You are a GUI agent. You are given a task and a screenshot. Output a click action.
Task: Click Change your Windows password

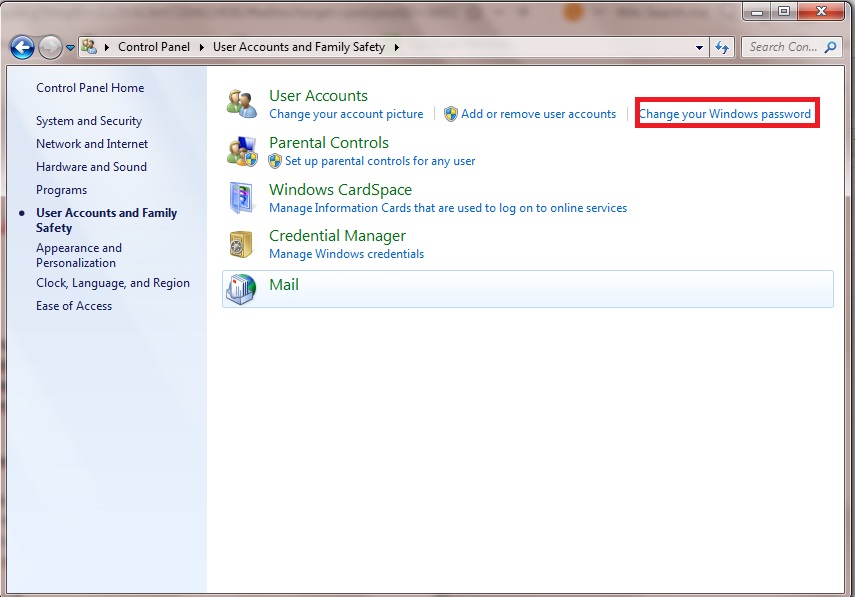pyautogui.click(x=725, y=114)
